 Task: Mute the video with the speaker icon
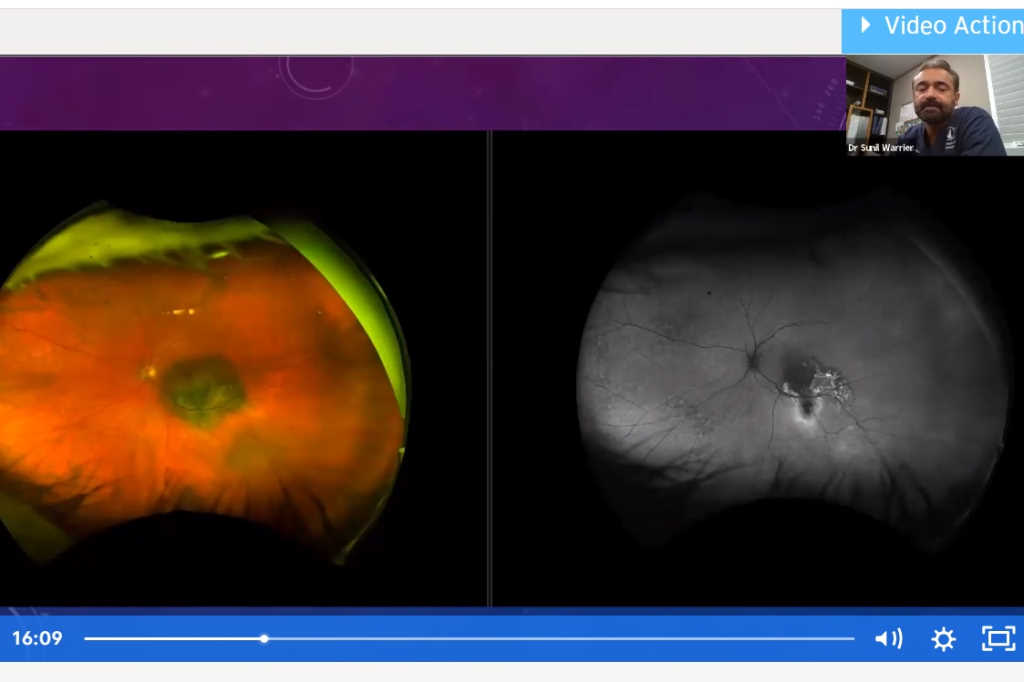tap(888, 639)
